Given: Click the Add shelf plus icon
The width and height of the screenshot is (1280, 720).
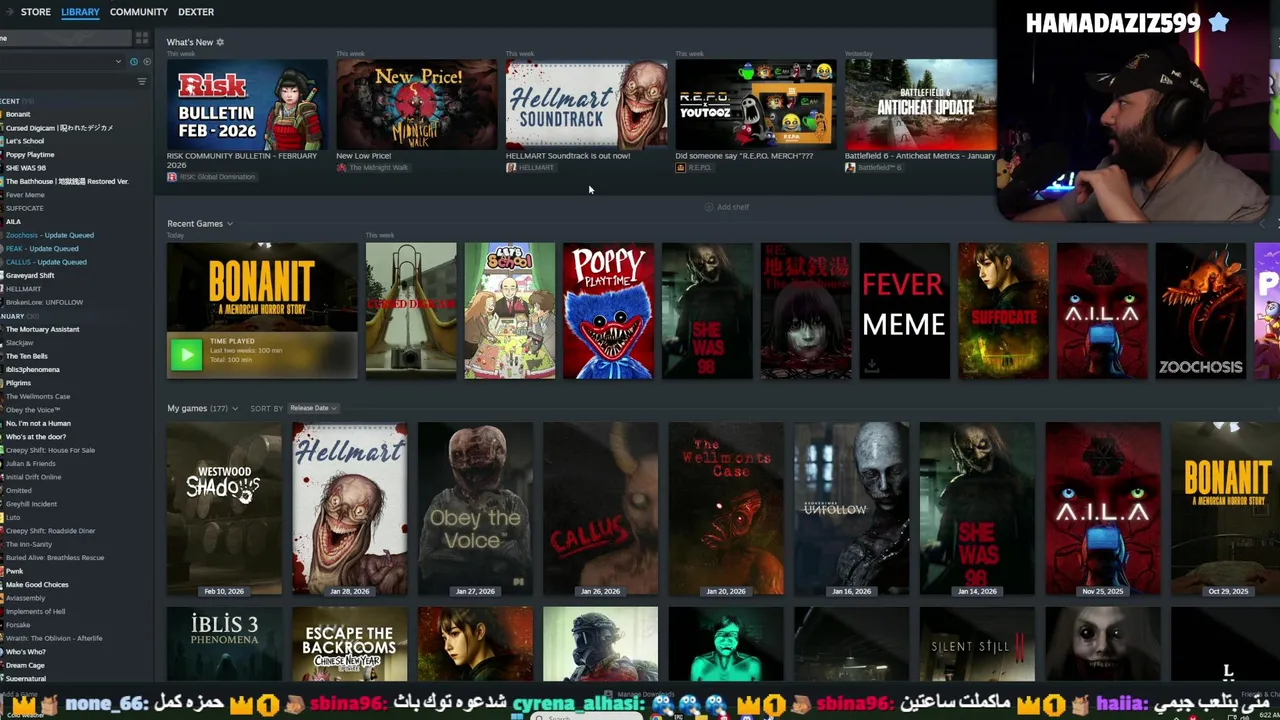Looking at the screenshot, I should coord(709,207).
